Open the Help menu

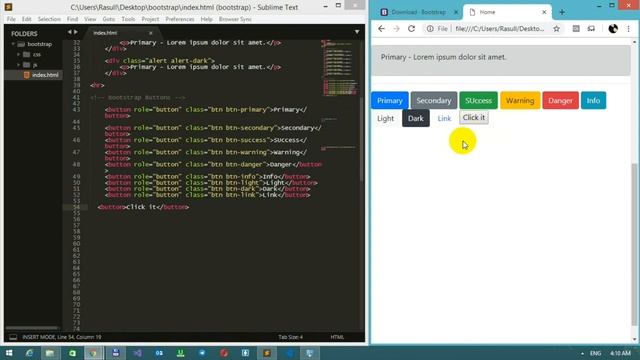[207, 19]
